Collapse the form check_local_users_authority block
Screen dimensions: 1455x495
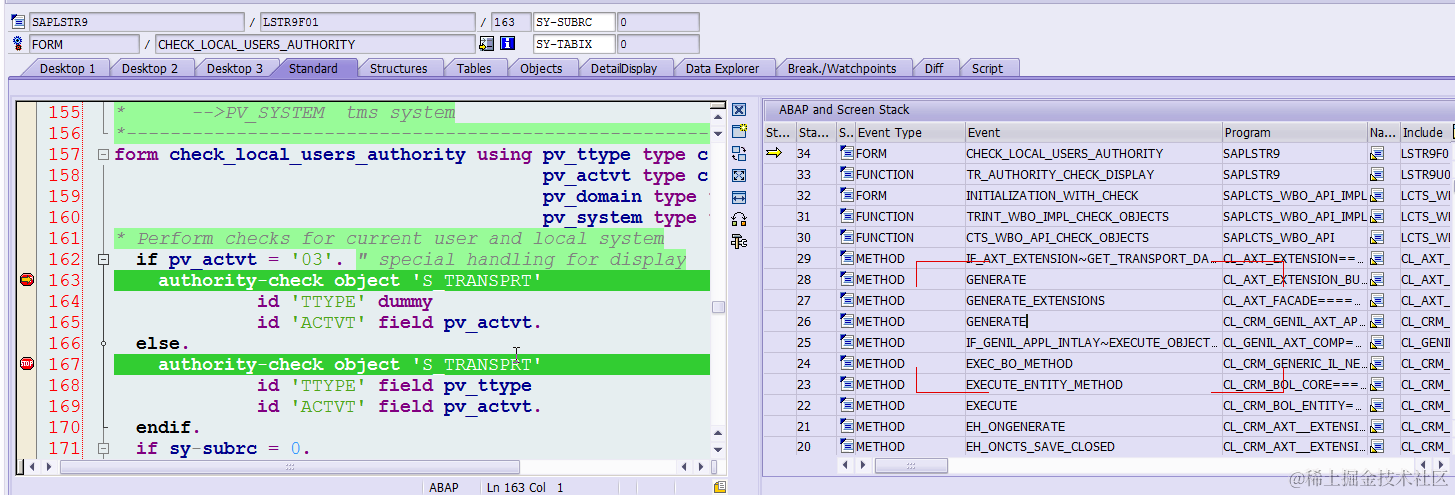(x=103, y=155)
